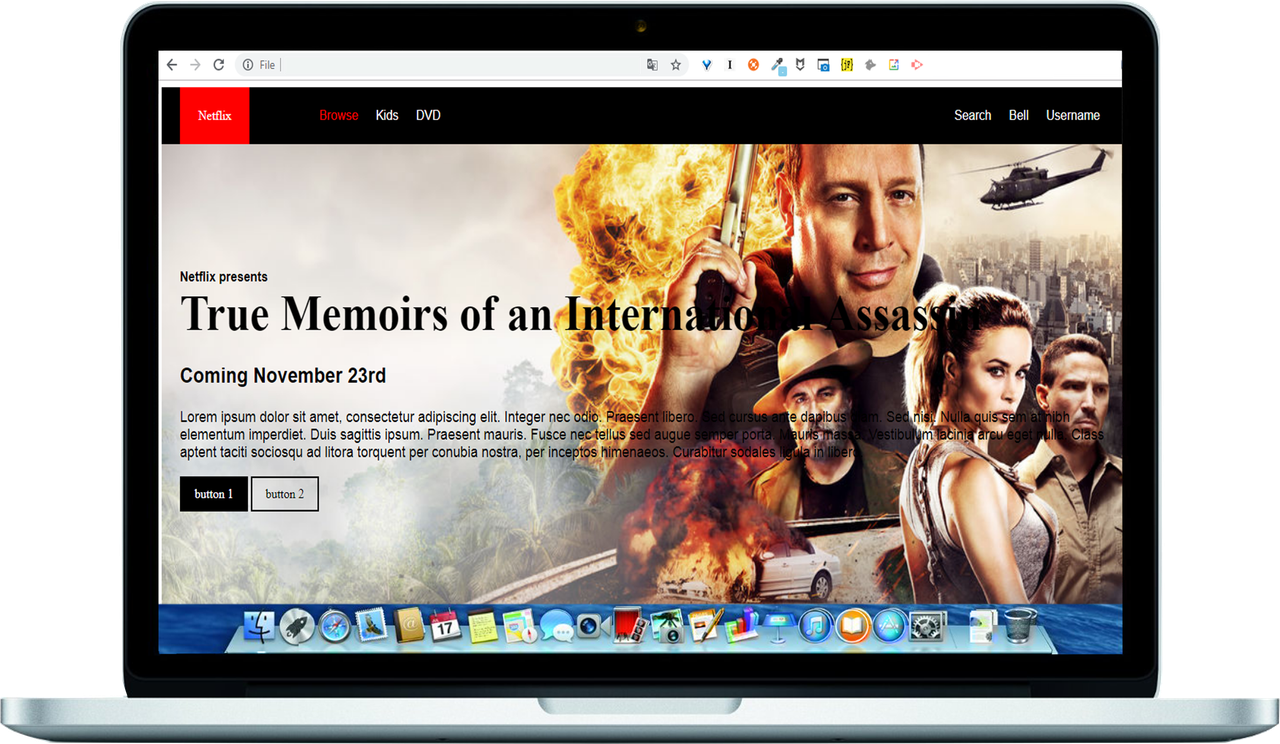The height and width of the screenshot is (744, 1280).
Task: Click the movie title heading
Action: point(582,314)
